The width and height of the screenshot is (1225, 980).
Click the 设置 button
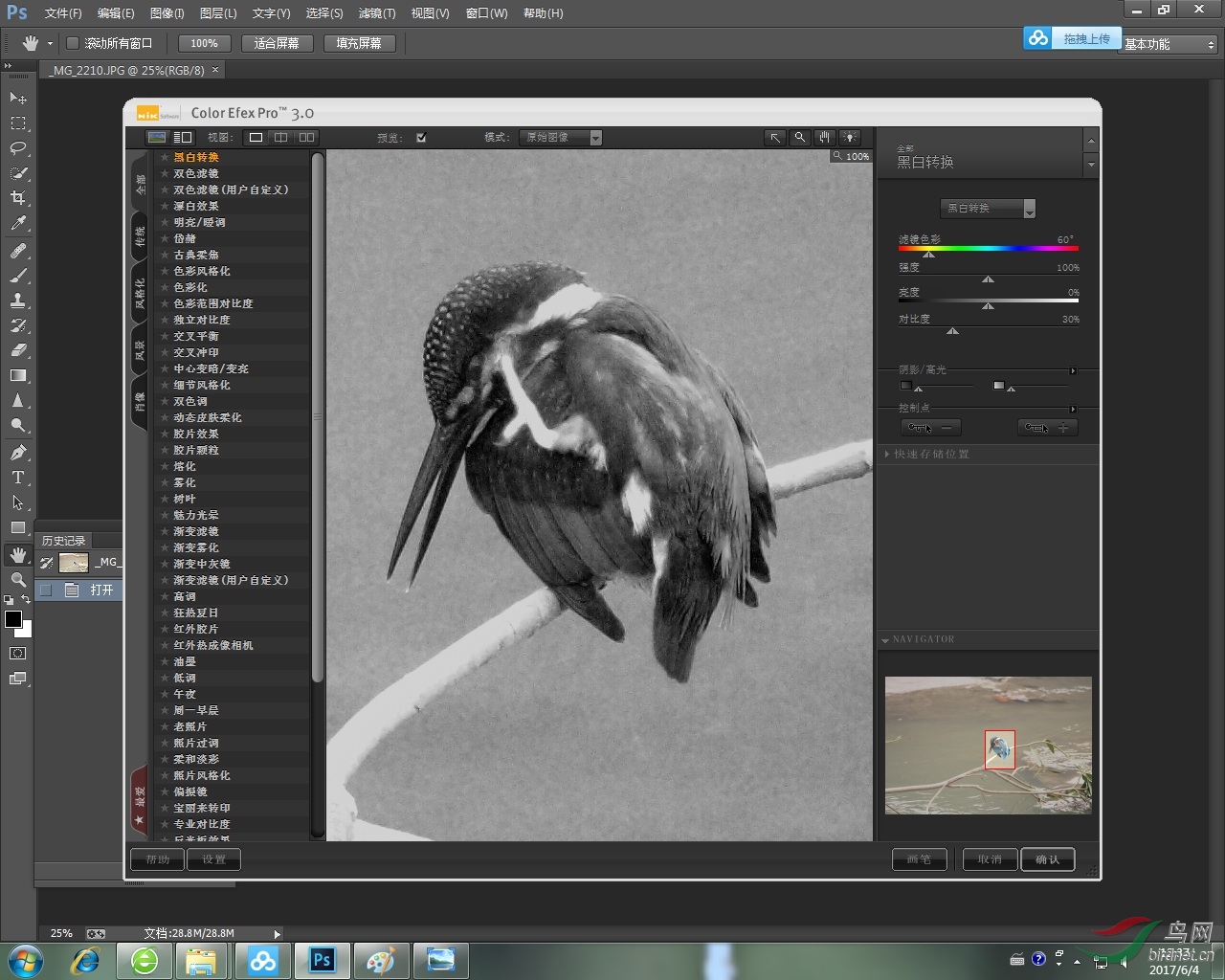pyautogui.click(x=214, y=859)
